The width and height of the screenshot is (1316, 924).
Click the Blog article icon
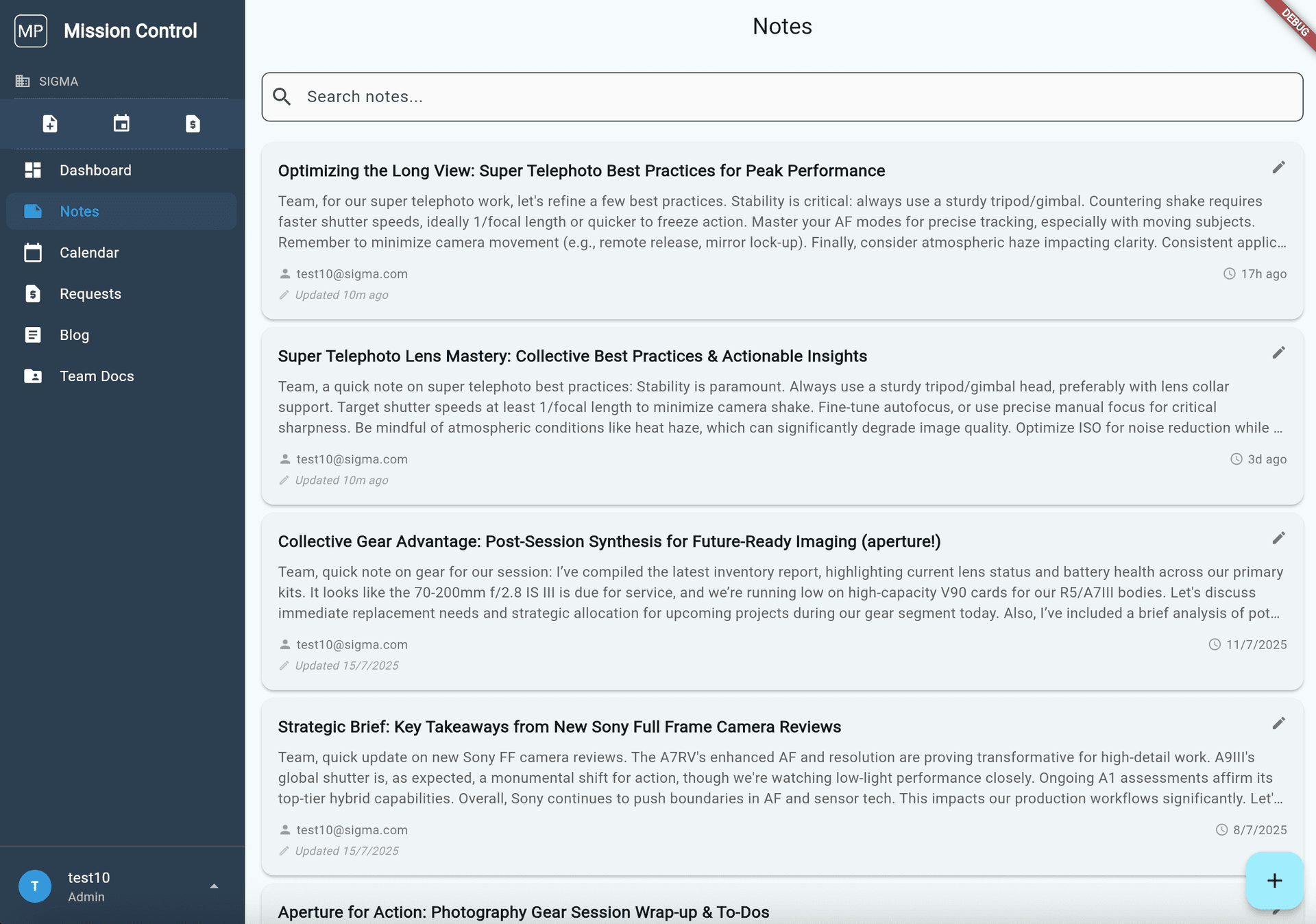pos(33,335)
